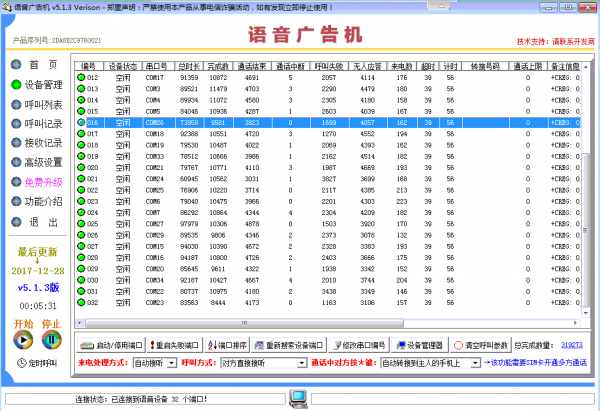Click 清空呼叫参数 clear parameters button
The image size is (600, 411).
pos(486,344)
